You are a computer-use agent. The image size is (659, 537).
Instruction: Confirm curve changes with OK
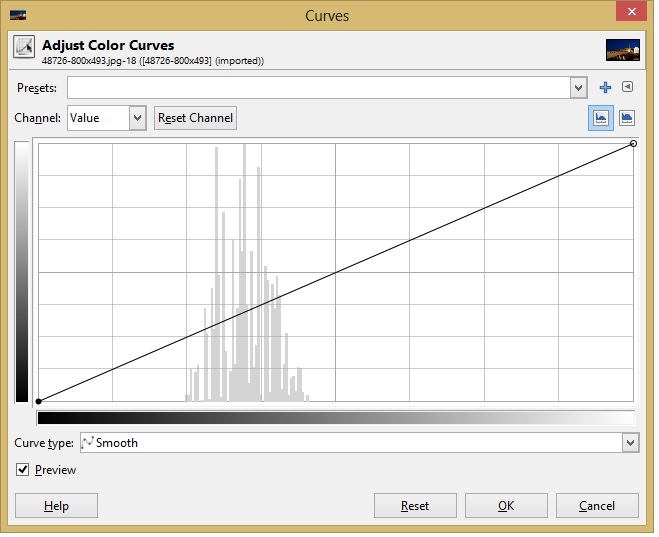pos(506,506)
